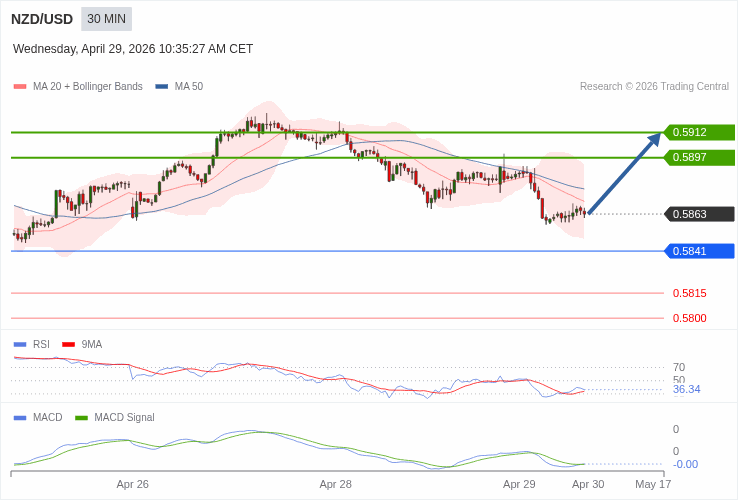Click the NZD/USD pair title

point(42,19)
